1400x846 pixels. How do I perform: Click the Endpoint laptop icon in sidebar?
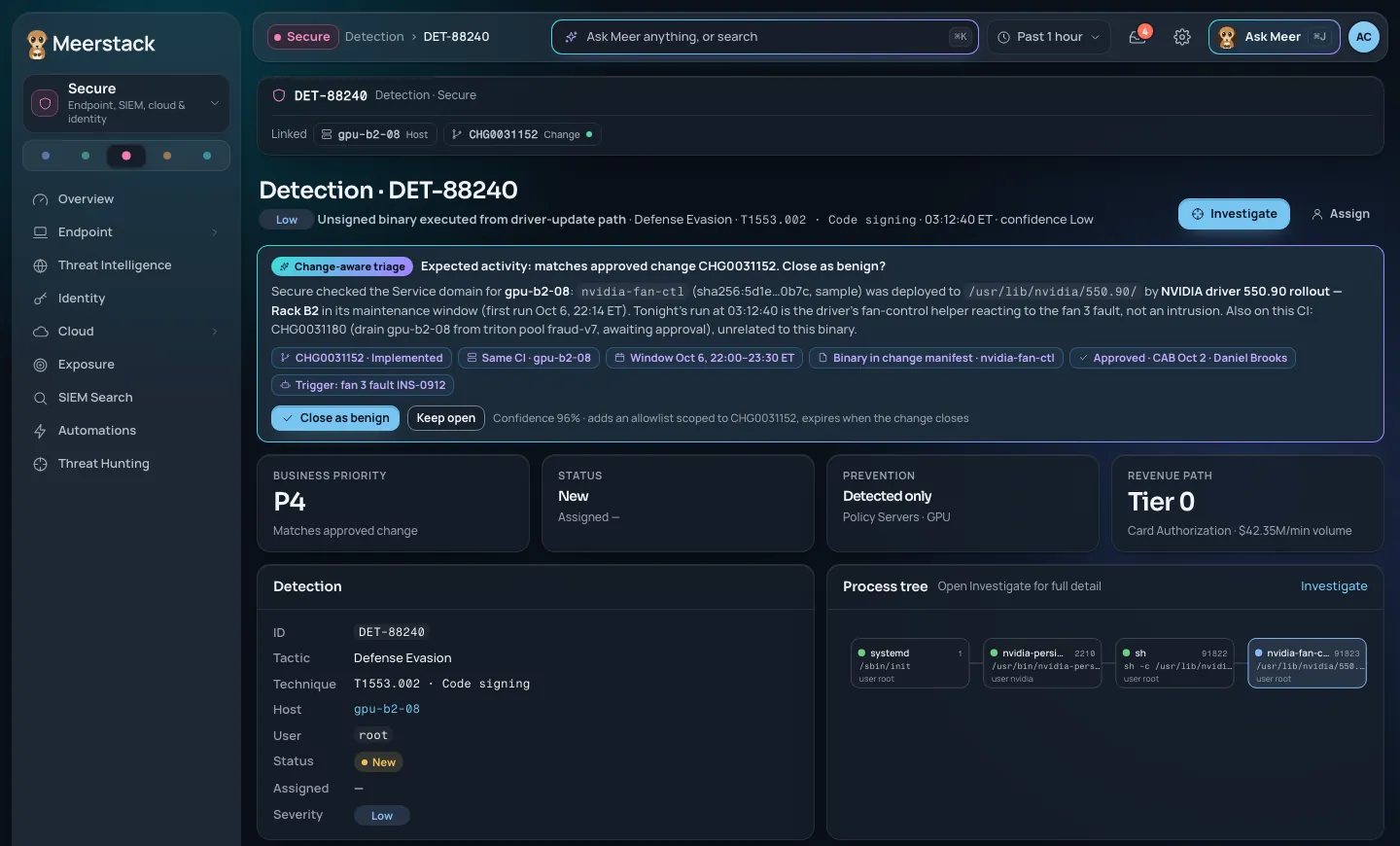(41, 232)
